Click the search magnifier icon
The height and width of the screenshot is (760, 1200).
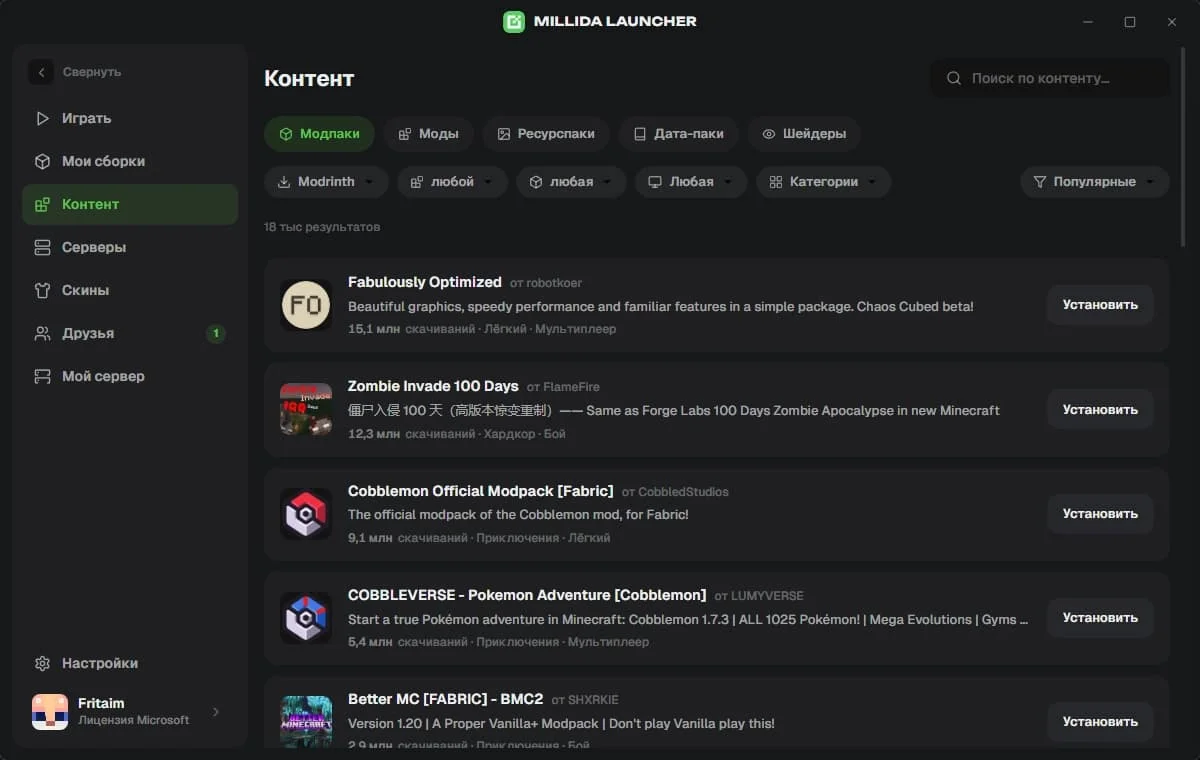pos(954,78)
